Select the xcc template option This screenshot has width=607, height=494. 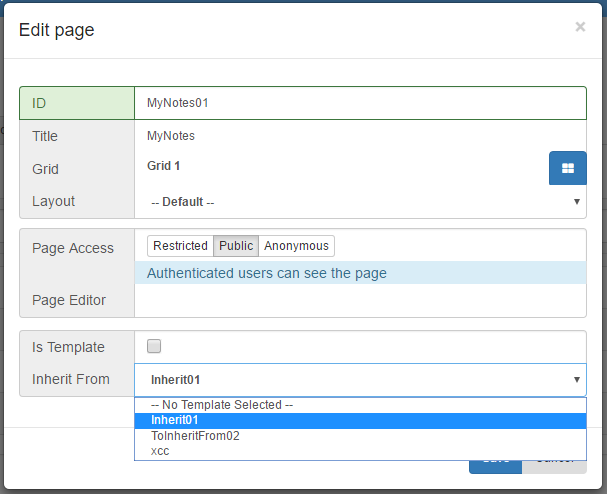pos(160,451)
